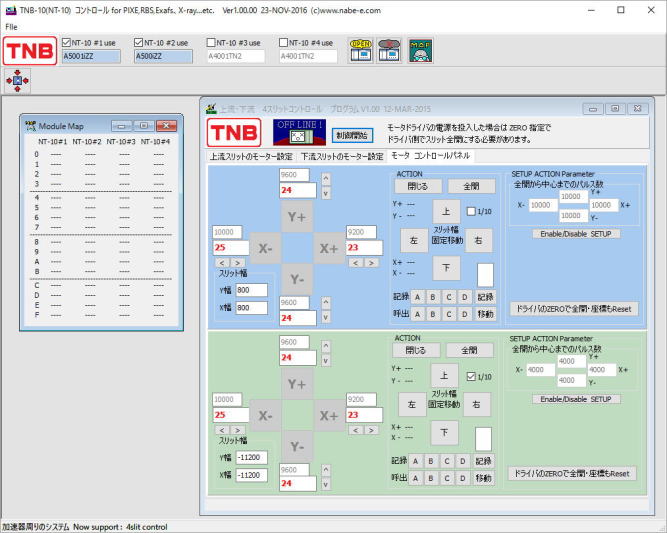Click up stepper beside top Y+ value, blue panel
The height and width of the screenshot is (533, 667).
(x=326, y=178)
